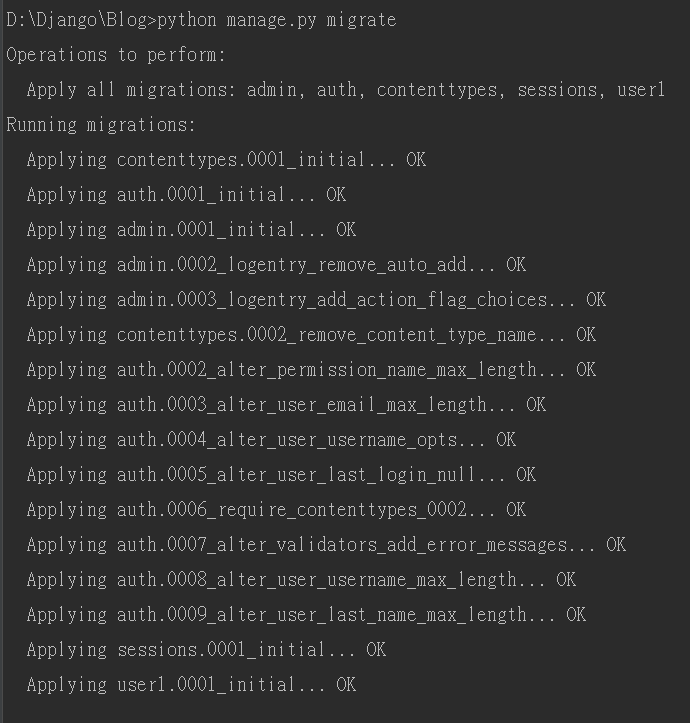The height and width of the screenshot is (723, 690).
Task: Click the Operations to perform line
Action: tap(116, 55)
